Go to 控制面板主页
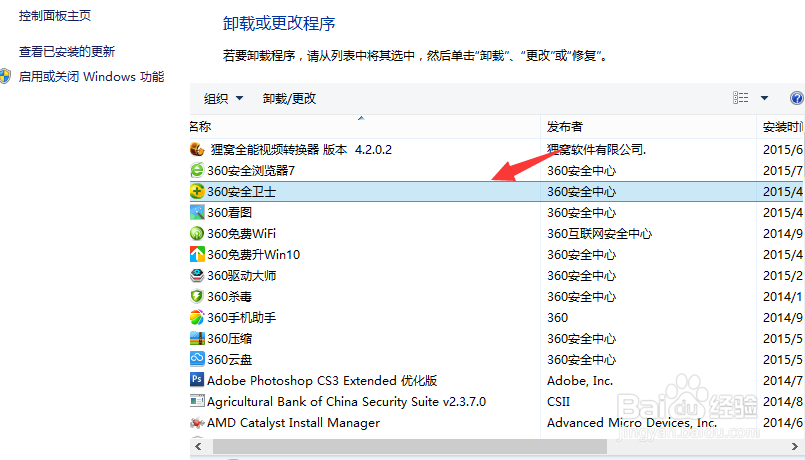Image resolution: width=805 pixels, height=460 pixels. 55,15
